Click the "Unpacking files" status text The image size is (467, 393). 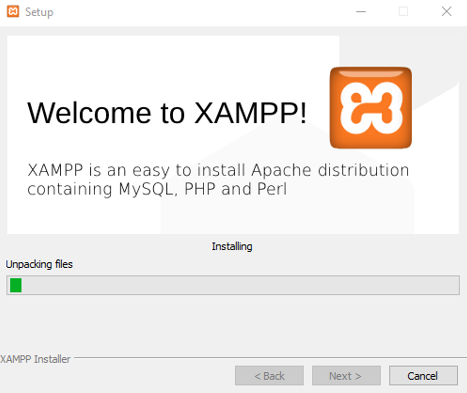tap(39, 264)
